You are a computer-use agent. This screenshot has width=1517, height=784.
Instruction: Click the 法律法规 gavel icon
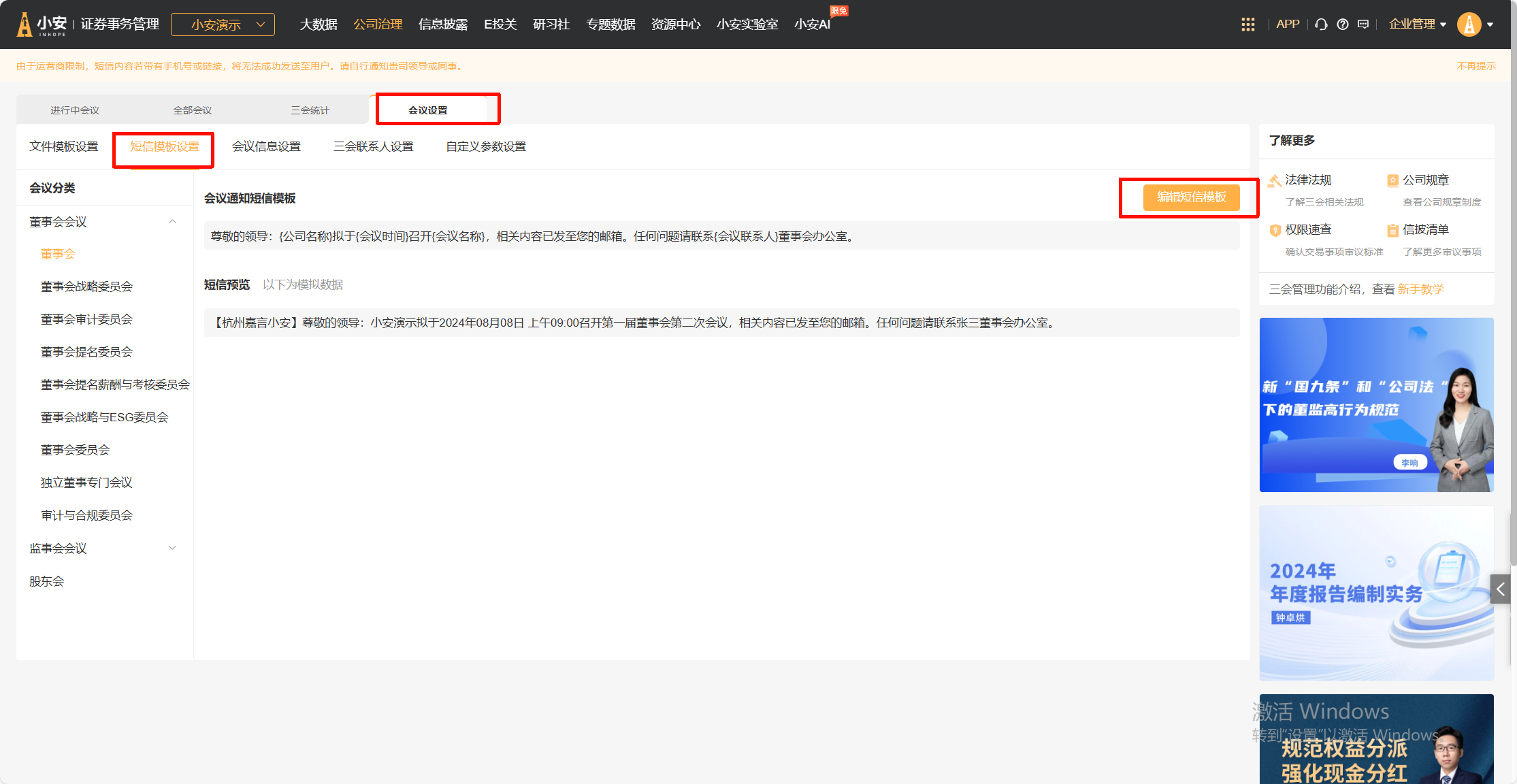tap(1274, 180)
